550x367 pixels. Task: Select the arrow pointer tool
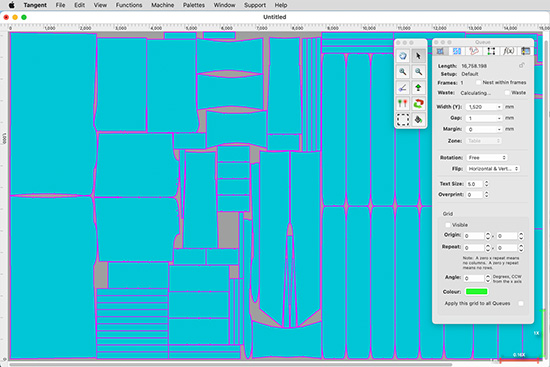(418, 56)
